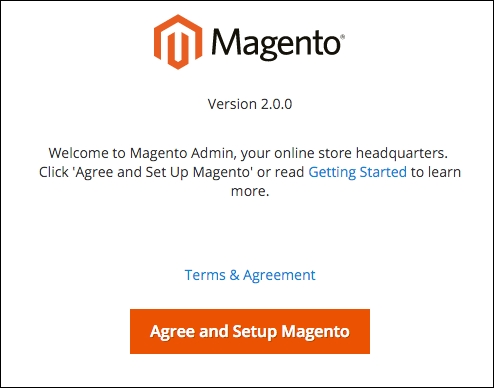Image resolution: width=494 pixels, height=388 pixels.
Task: Click the Magento wordmark text in logo
Action: click(276, 44)
